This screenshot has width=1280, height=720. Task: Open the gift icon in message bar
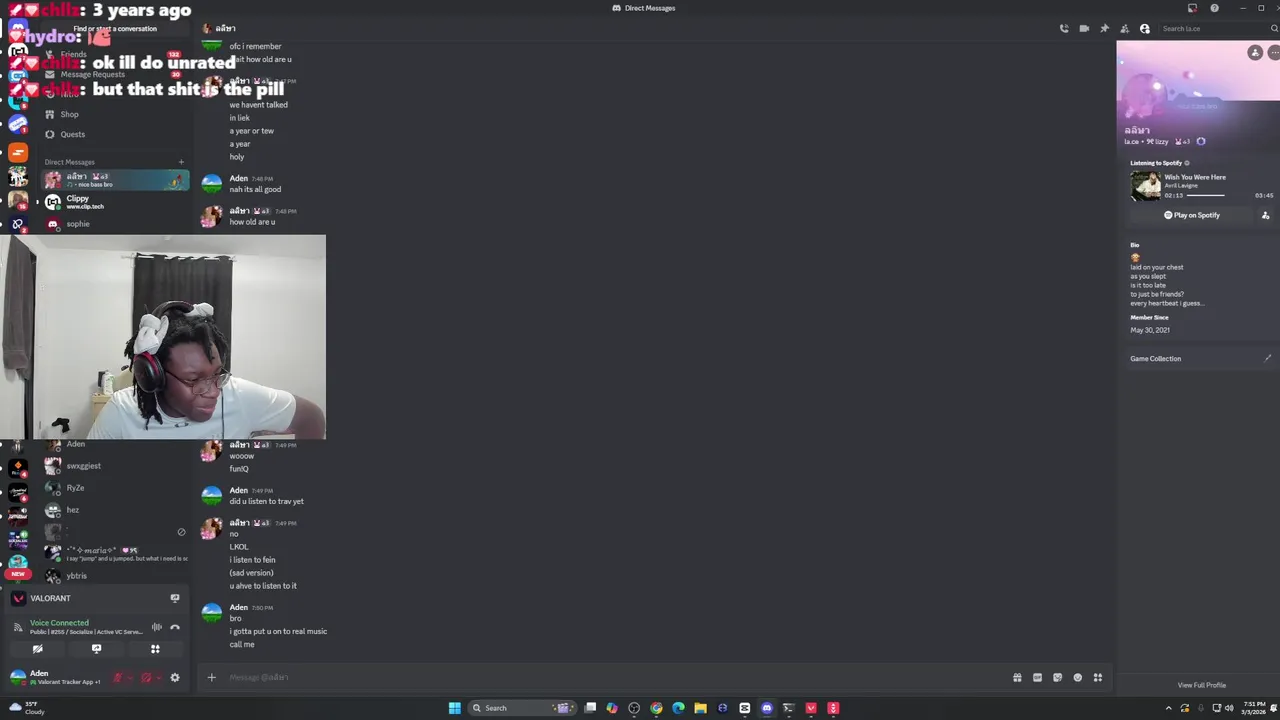point(1017,677)
